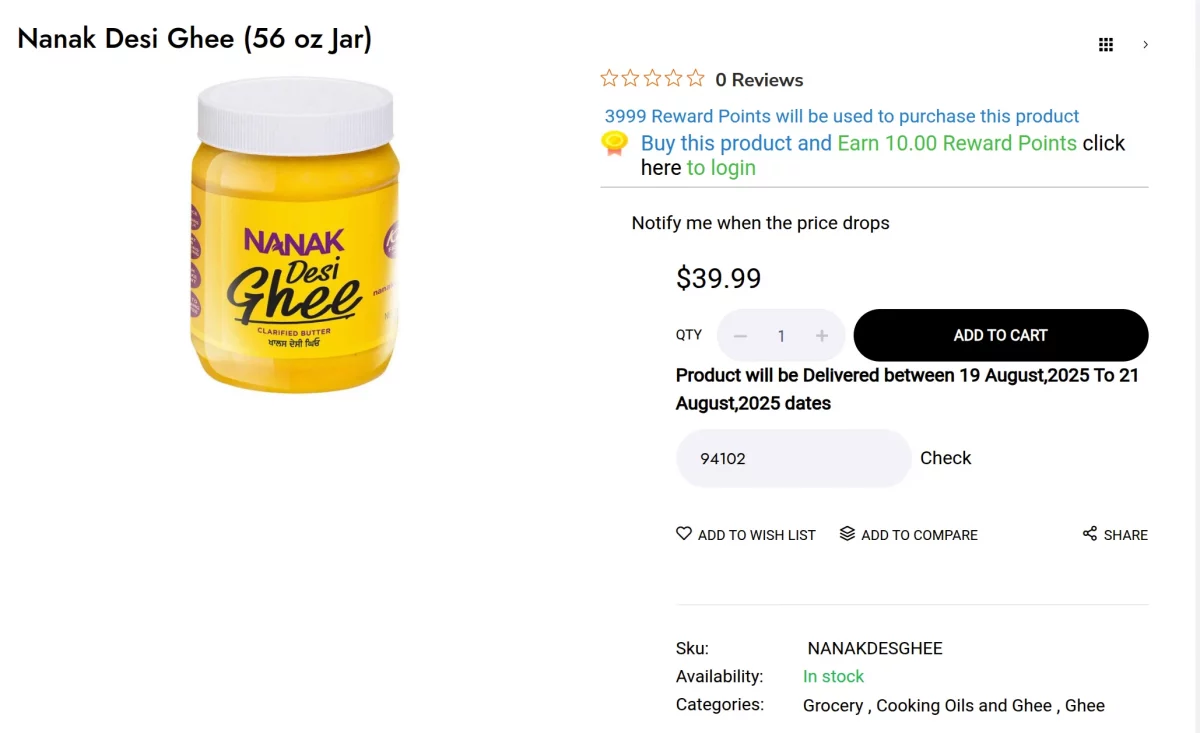This screenshot has width=1200, height=733.
Task: Click the reward points medal icon
Action: [x=614, y=144]
